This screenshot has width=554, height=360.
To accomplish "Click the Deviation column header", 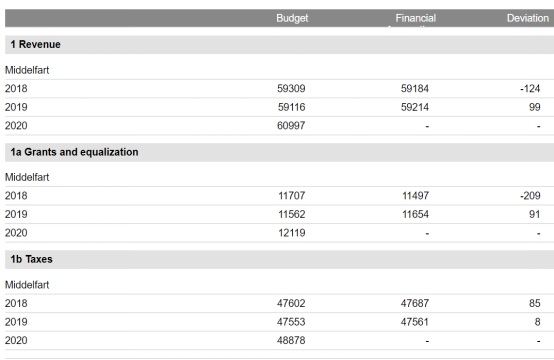I will 528,18.
